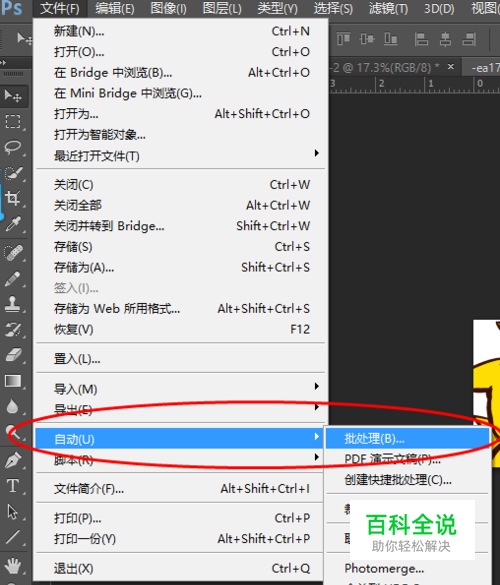Select the Clone Stamp tool
This screenshot has width=500, height=585.
click(x=13, y=304)
